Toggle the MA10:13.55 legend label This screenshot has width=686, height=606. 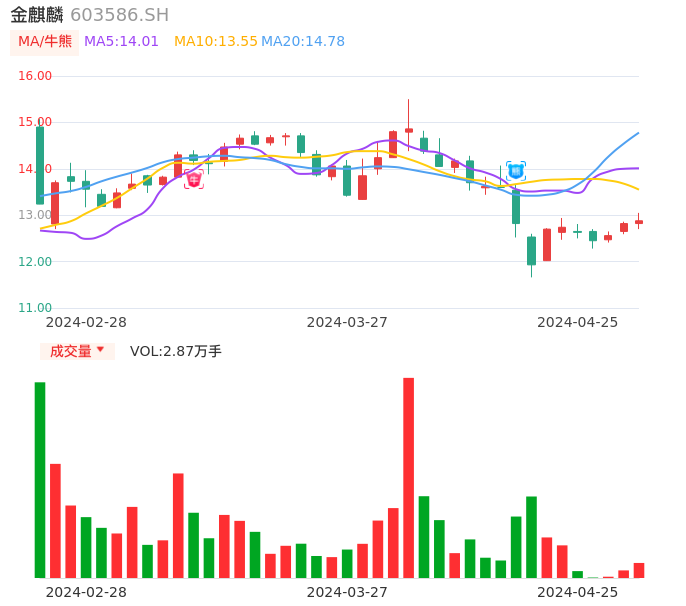[x=215, y=42]
